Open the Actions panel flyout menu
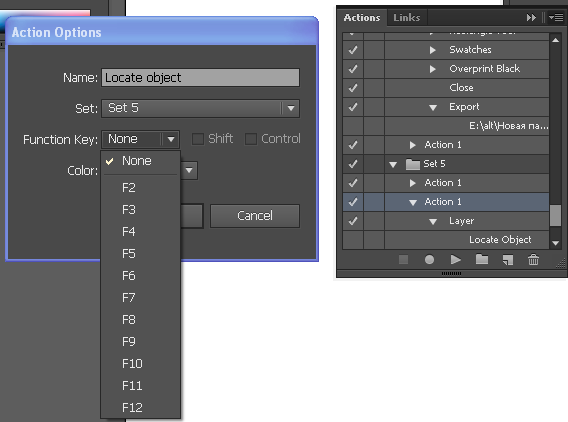Image resolution: width=568 pixels, height=422 pixels. (556, 17)
